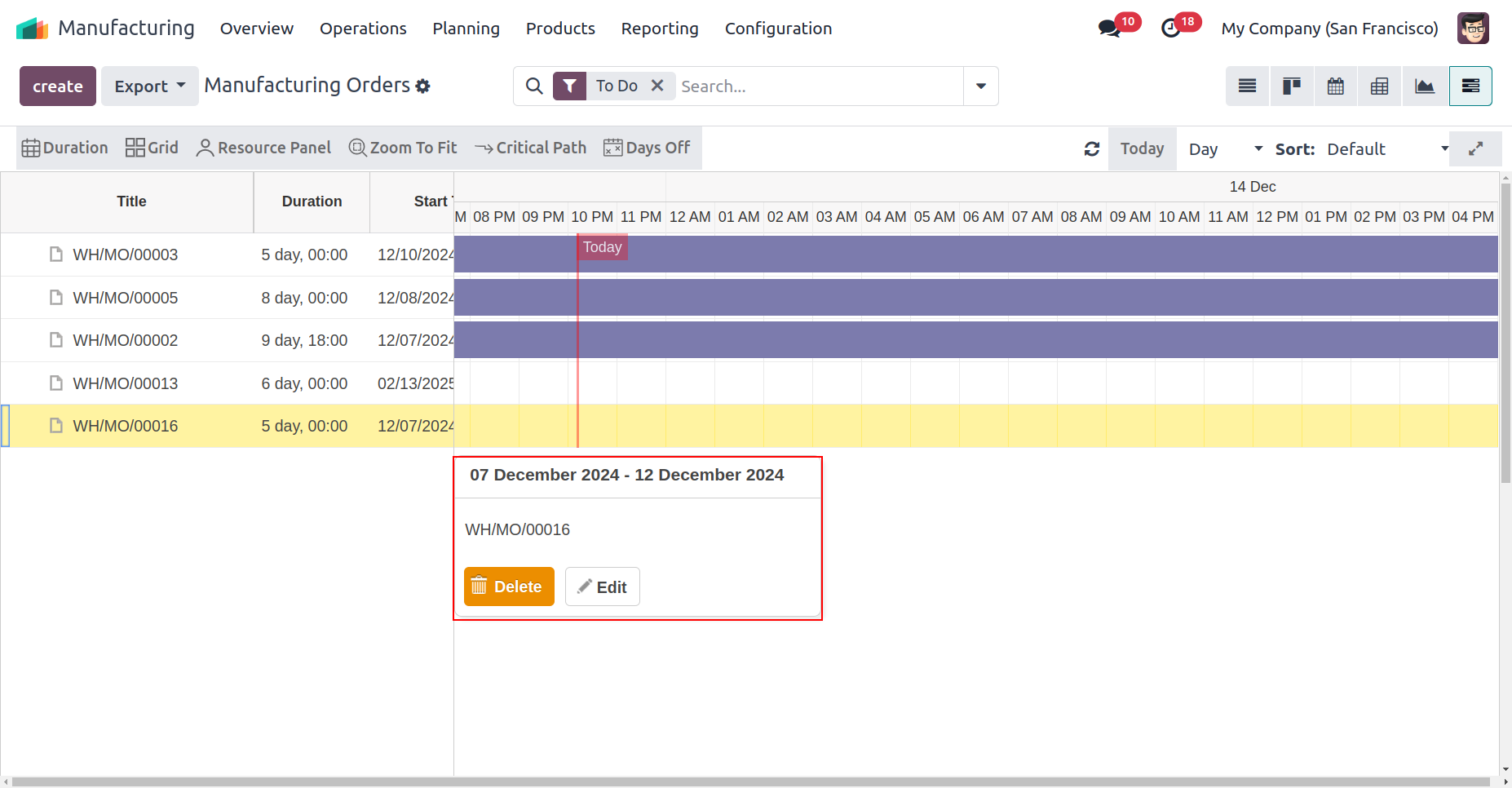Switch to list view icon
Viewport: 1512px width, 788px height.
[1247, 86]
